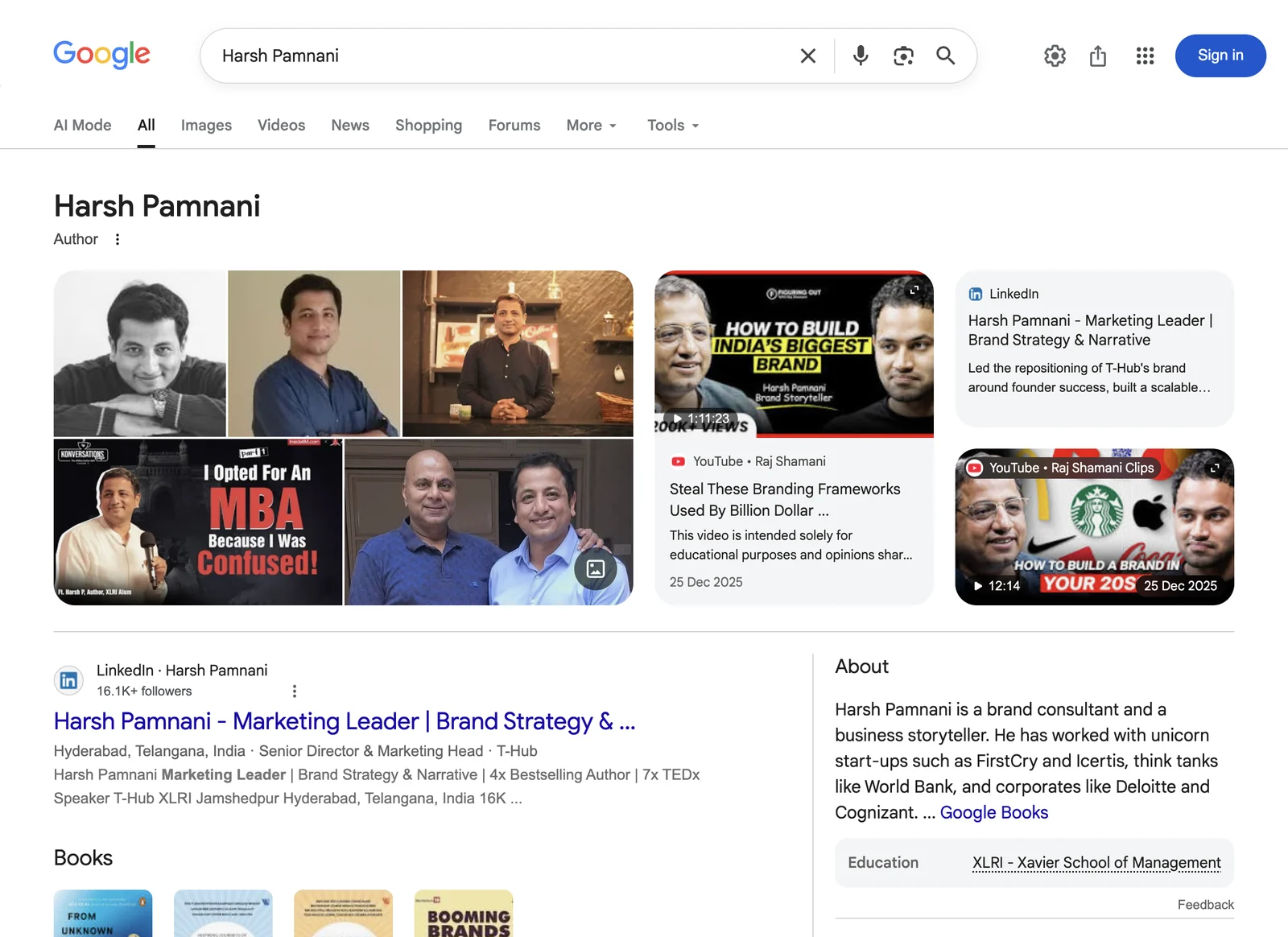Click the Google logo
This screenshot has height=937, width=1288.
[x=101, y=55]
